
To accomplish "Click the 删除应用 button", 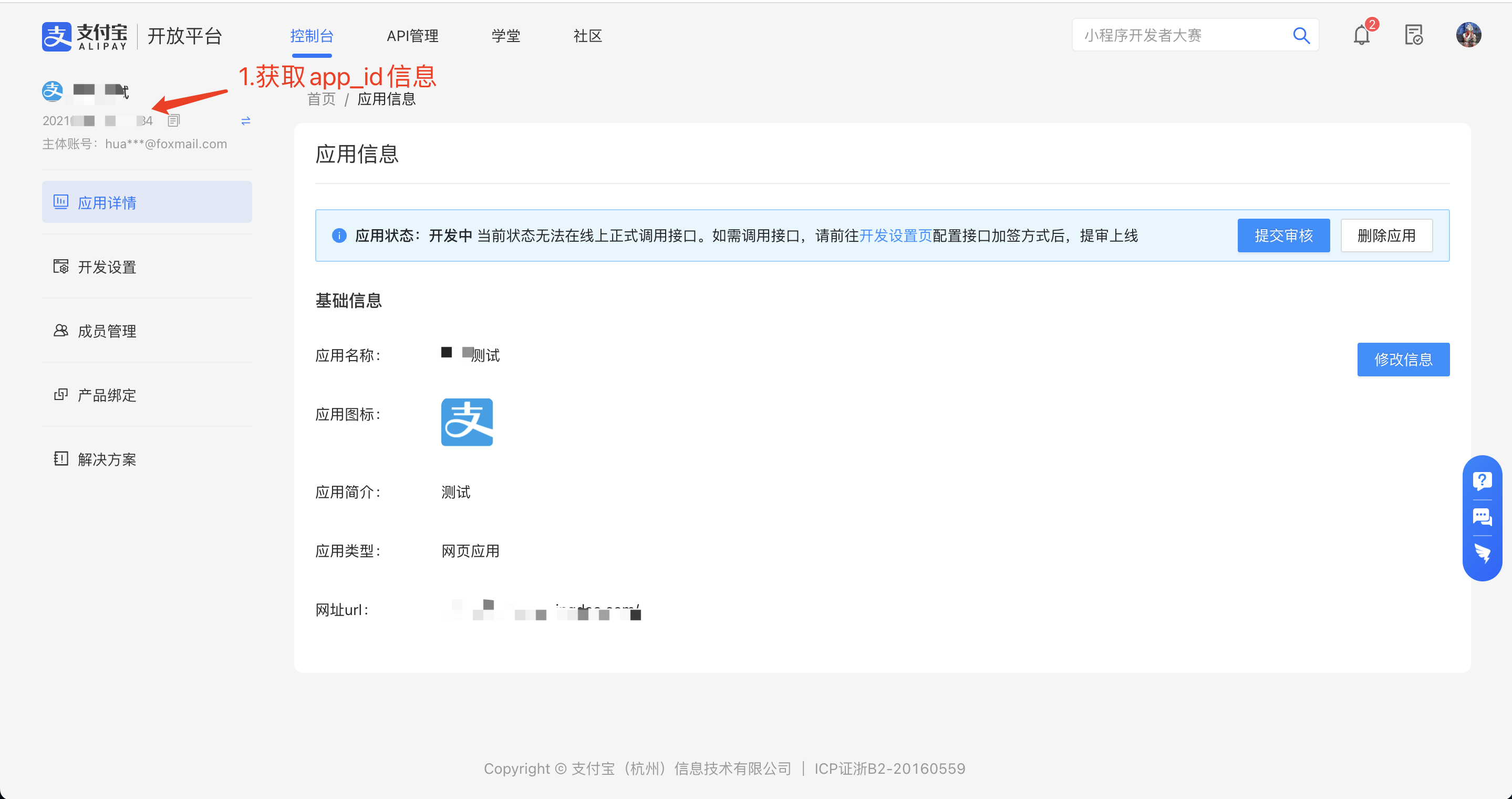I will (1386, 236).
